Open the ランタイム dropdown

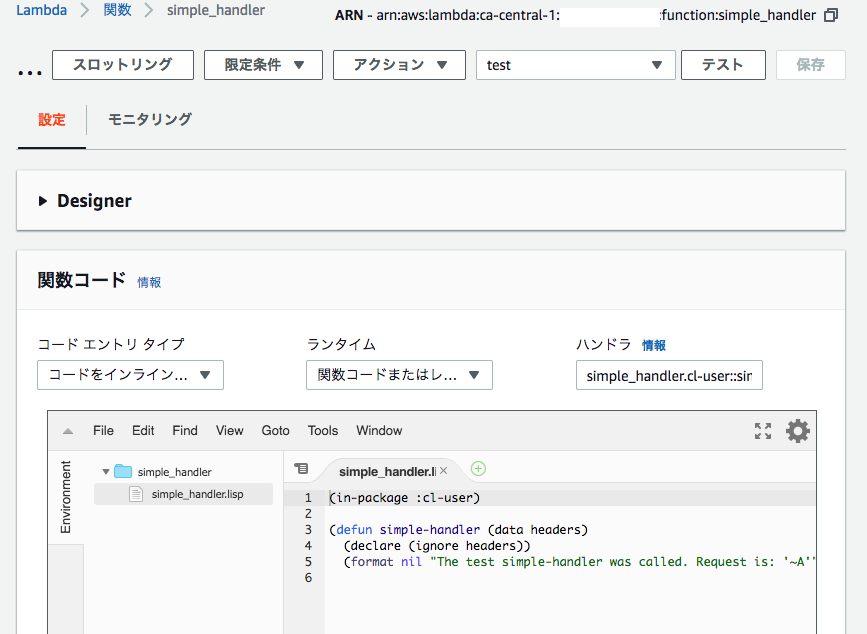click(399, 375)
